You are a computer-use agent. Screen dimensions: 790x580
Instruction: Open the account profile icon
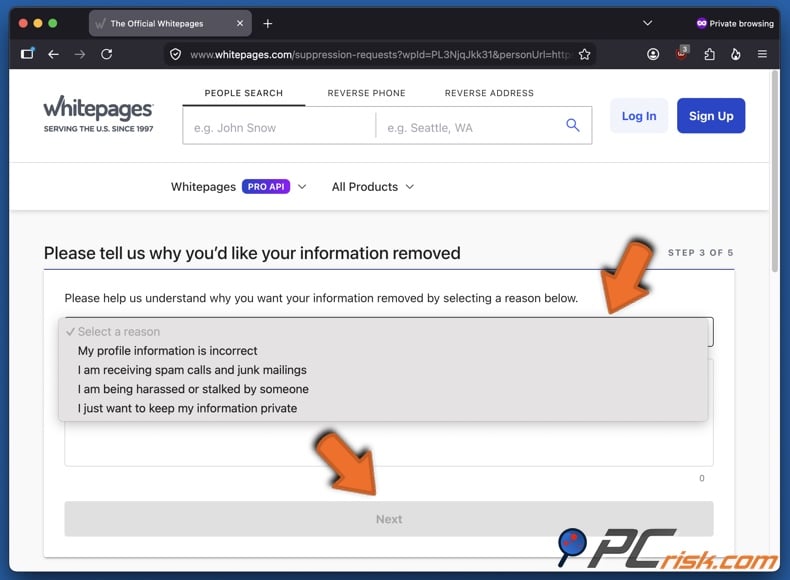[653, 54]
